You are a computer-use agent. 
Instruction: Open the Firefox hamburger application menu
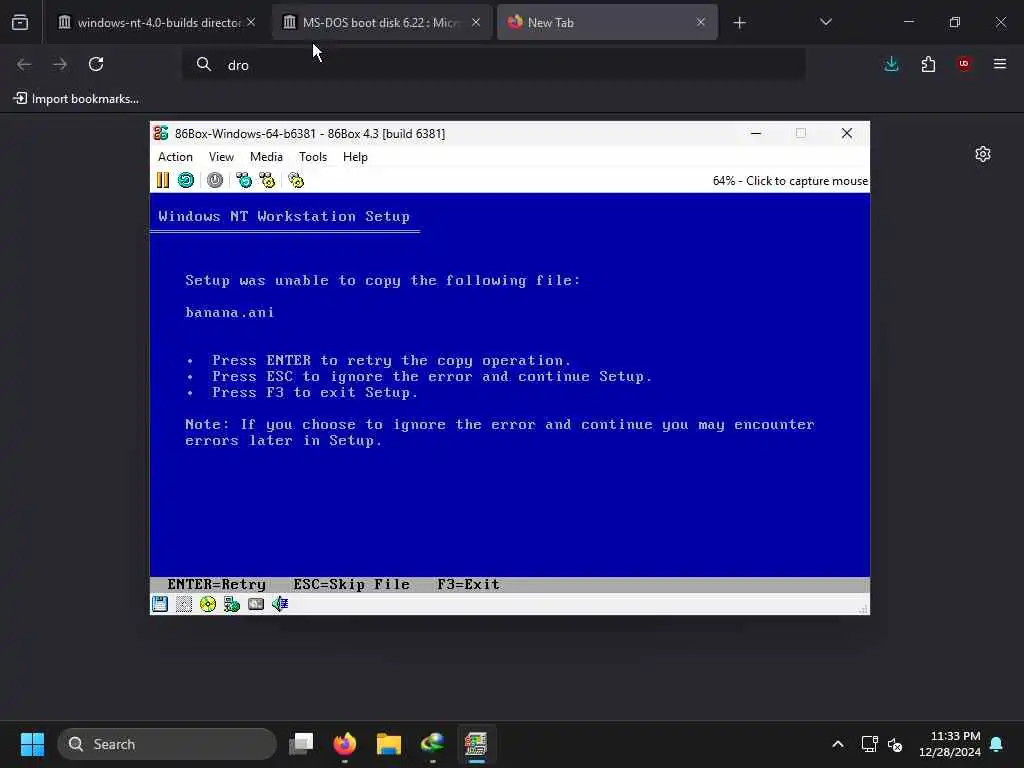(1000, 64)
